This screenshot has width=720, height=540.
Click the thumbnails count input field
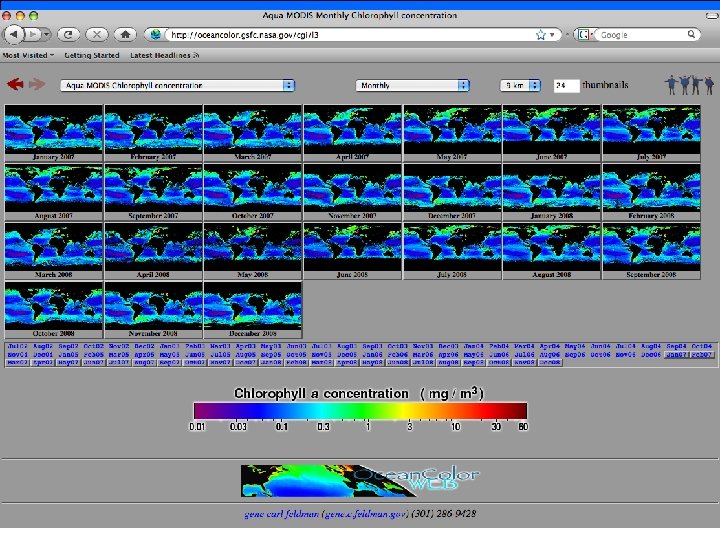pyautogui.click(x=566, y=85)
